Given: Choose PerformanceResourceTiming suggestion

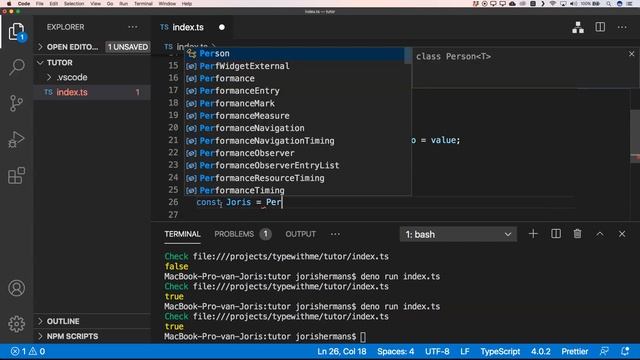Looking at the screenshot, I should (x=294, y=178).
